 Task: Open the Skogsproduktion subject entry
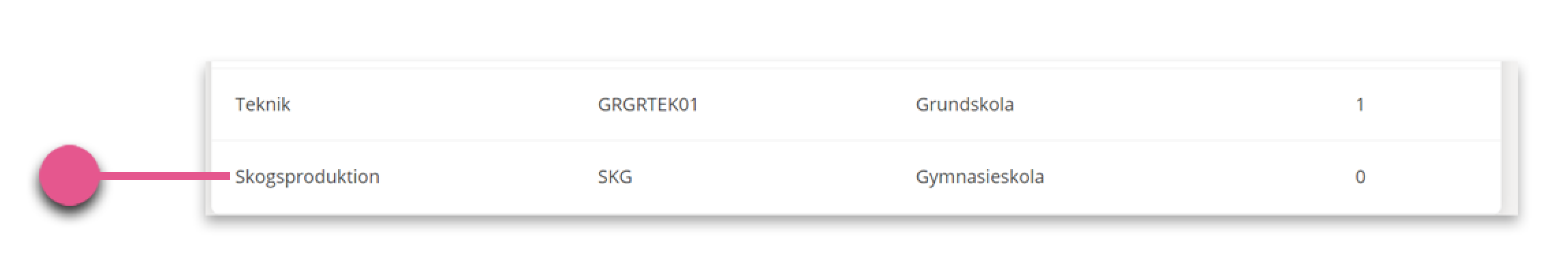click(x=307, y=177)
